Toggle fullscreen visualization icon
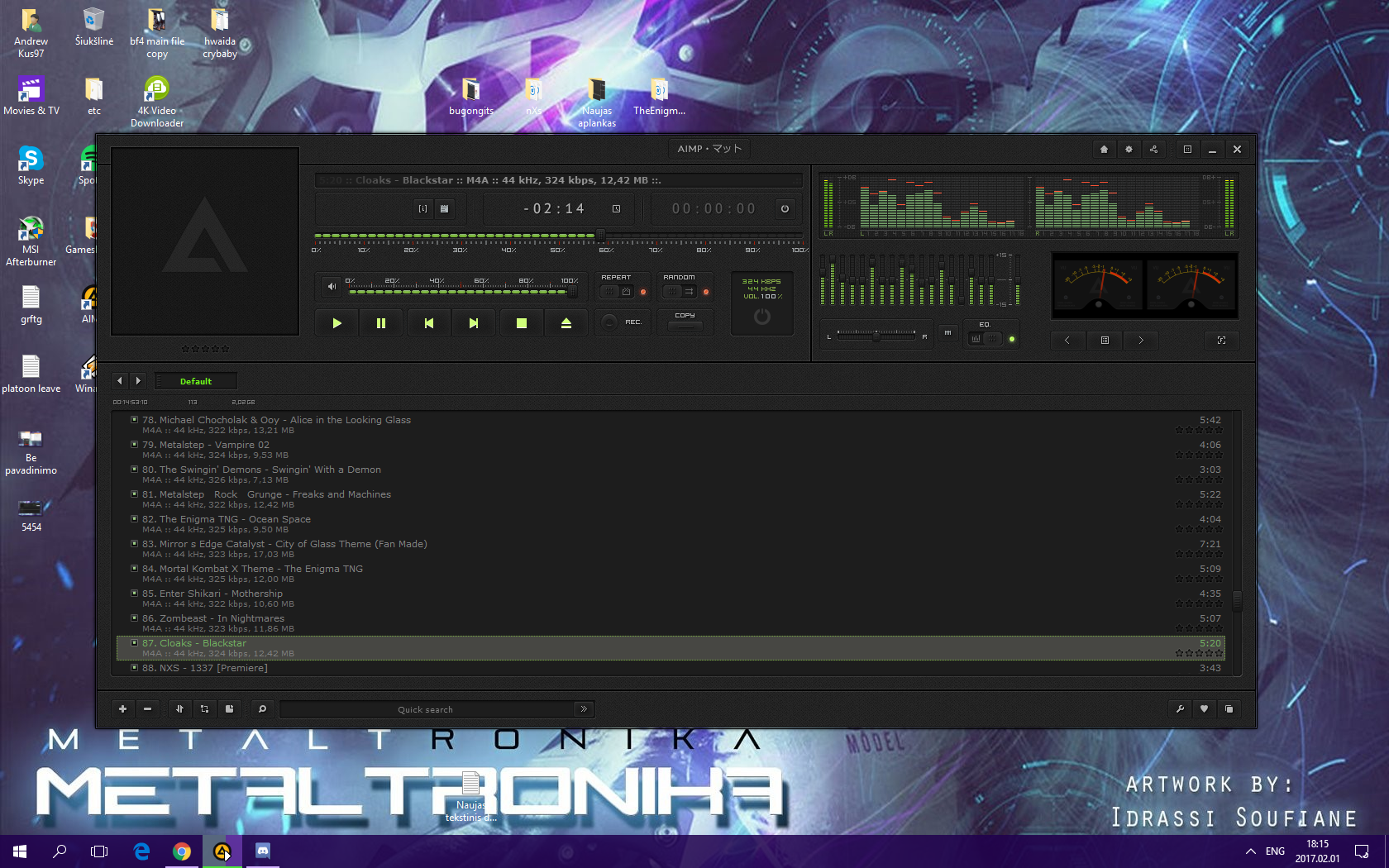Screen dimensions: 1389x868 click(1221, 340)
